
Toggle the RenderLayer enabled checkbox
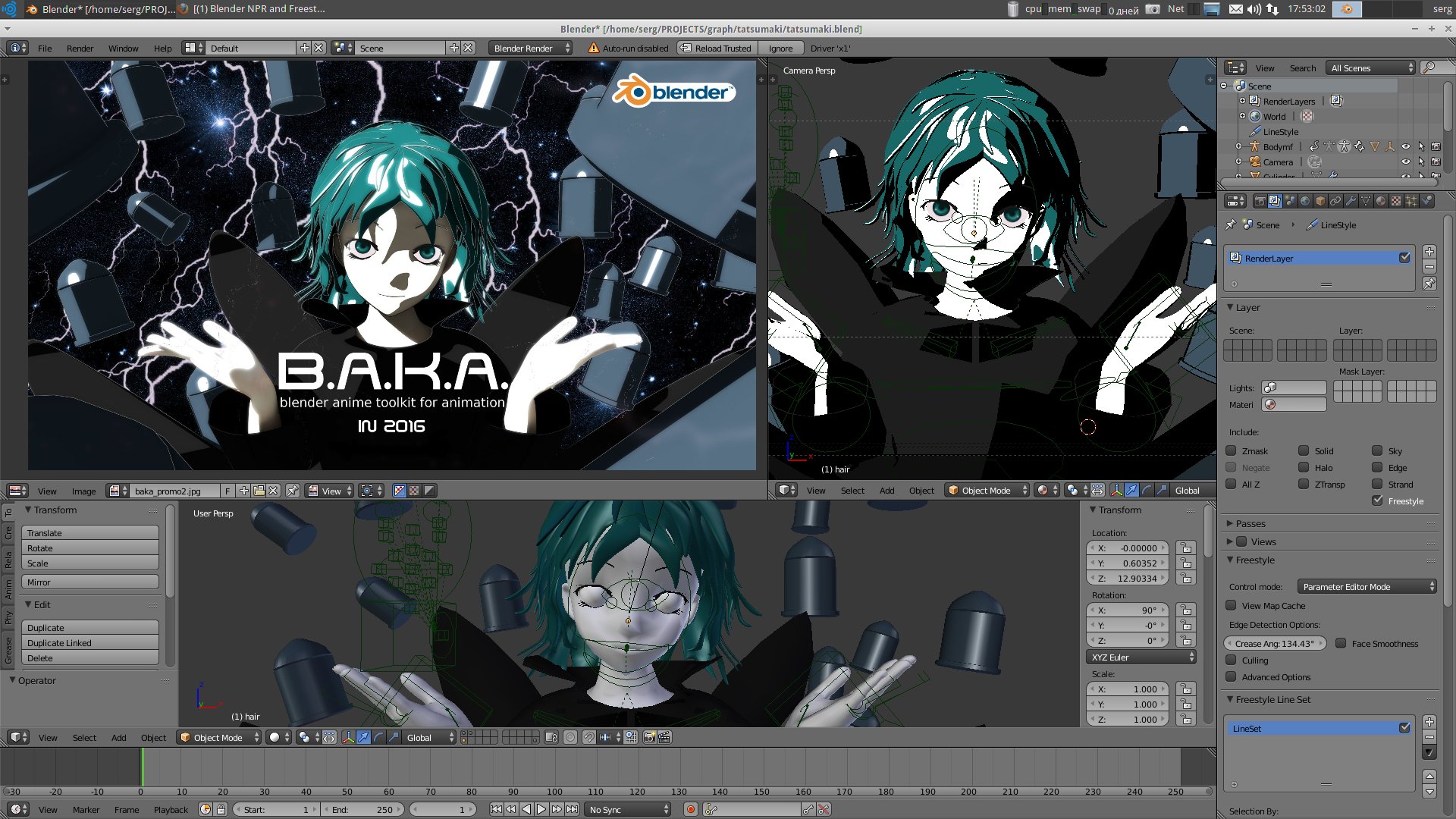(x=1404, y=258)
